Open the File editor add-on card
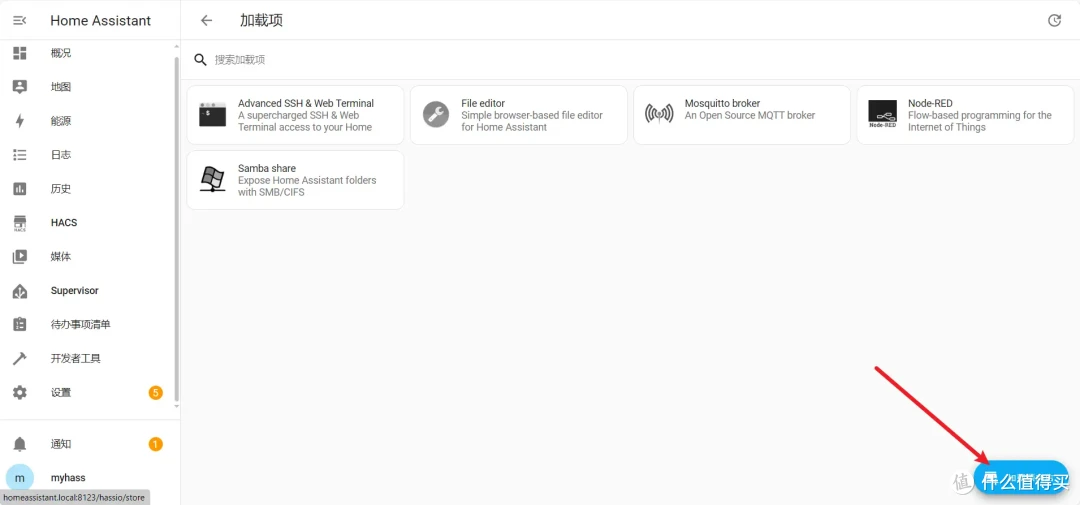 pyautogui.click(x=519, y=115)
